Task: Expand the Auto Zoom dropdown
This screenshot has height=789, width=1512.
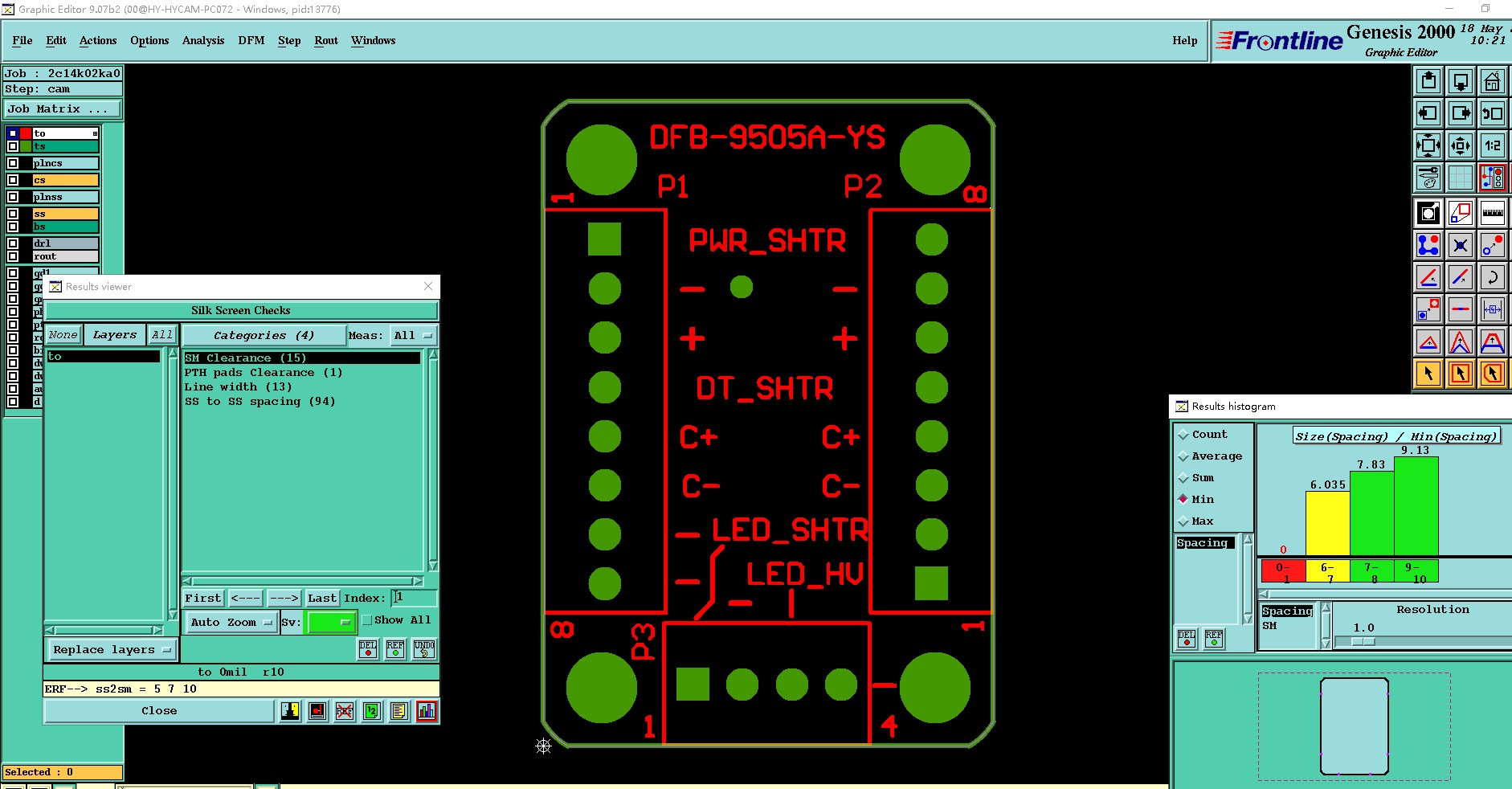Action: tap(231, 622)
